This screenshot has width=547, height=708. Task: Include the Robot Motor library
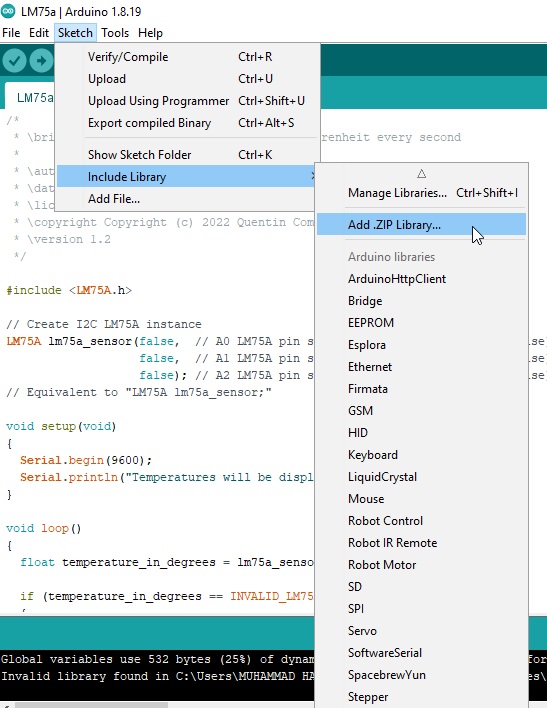click(421, 564)
